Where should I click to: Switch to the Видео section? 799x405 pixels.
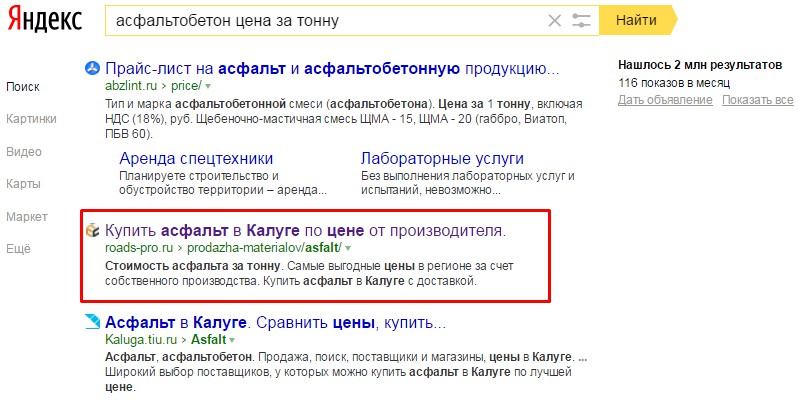(24, 152)
